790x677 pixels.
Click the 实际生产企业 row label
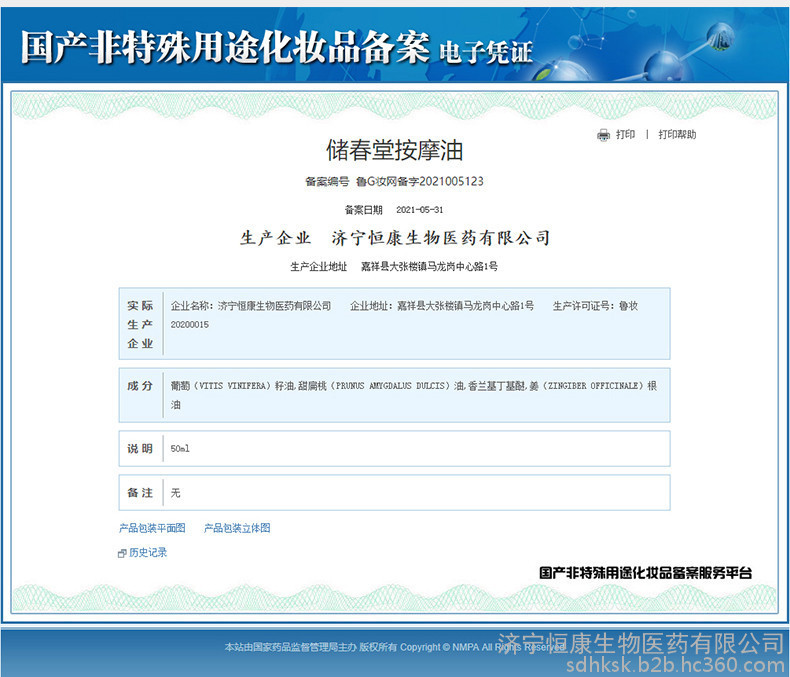[140, 324]
